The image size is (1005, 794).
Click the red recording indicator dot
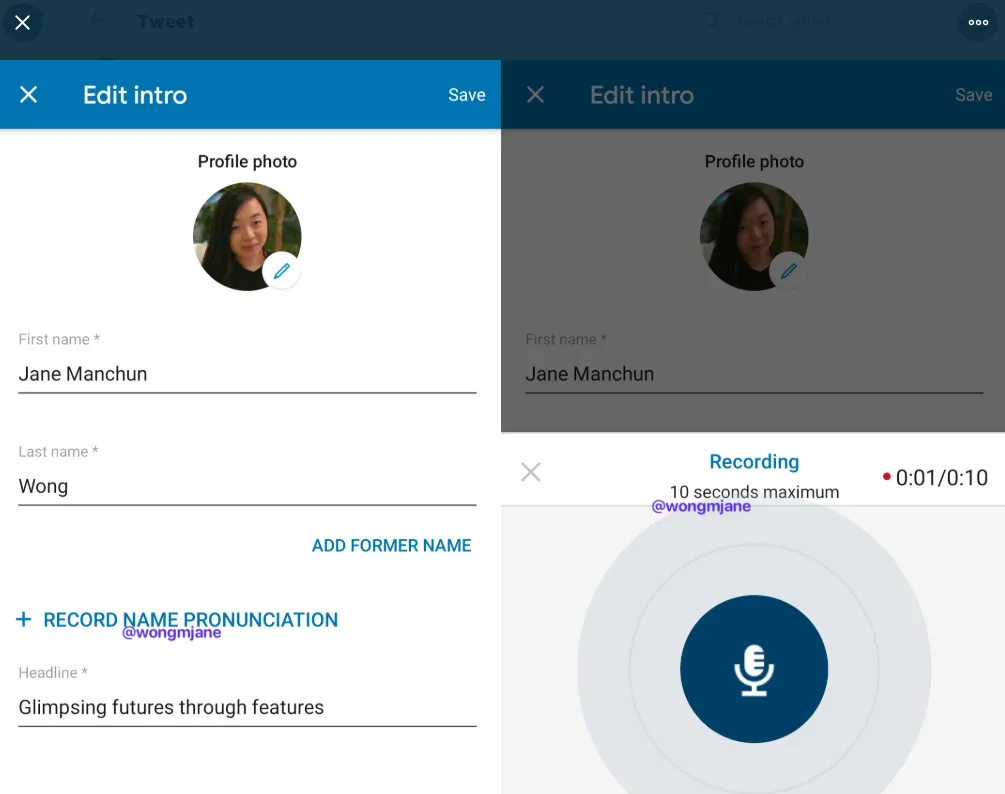coord(887,478)
